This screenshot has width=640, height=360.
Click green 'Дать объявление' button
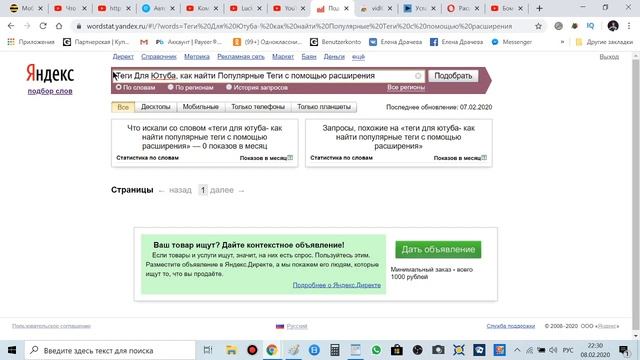point(438,249)
